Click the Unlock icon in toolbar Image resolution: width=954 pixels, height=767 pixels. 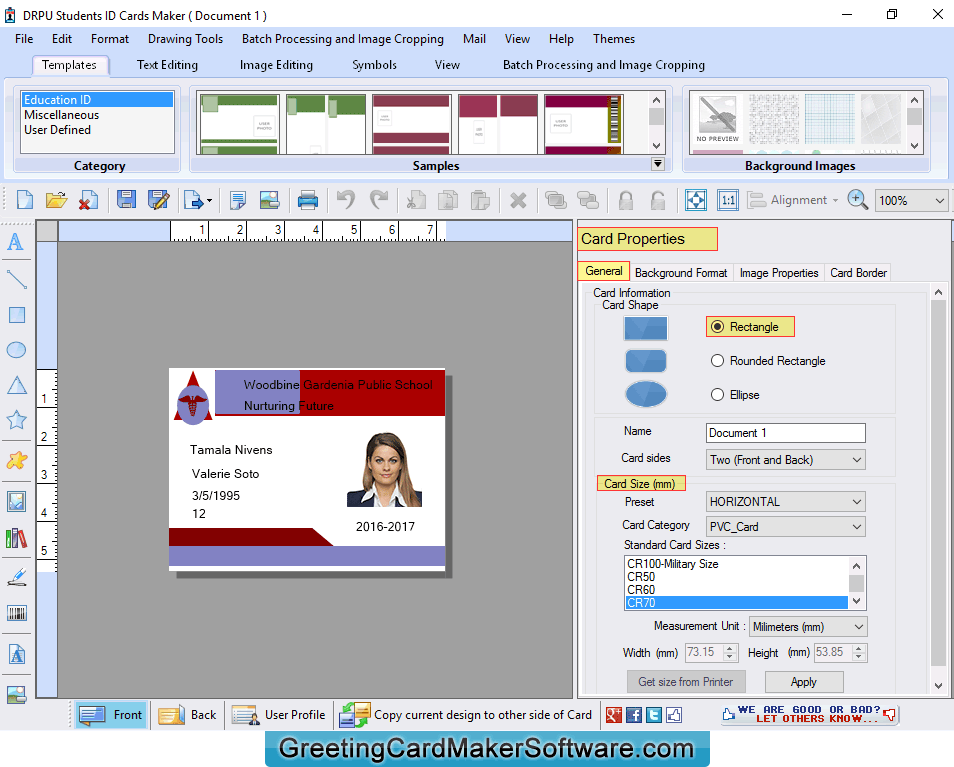coord(658,200)
